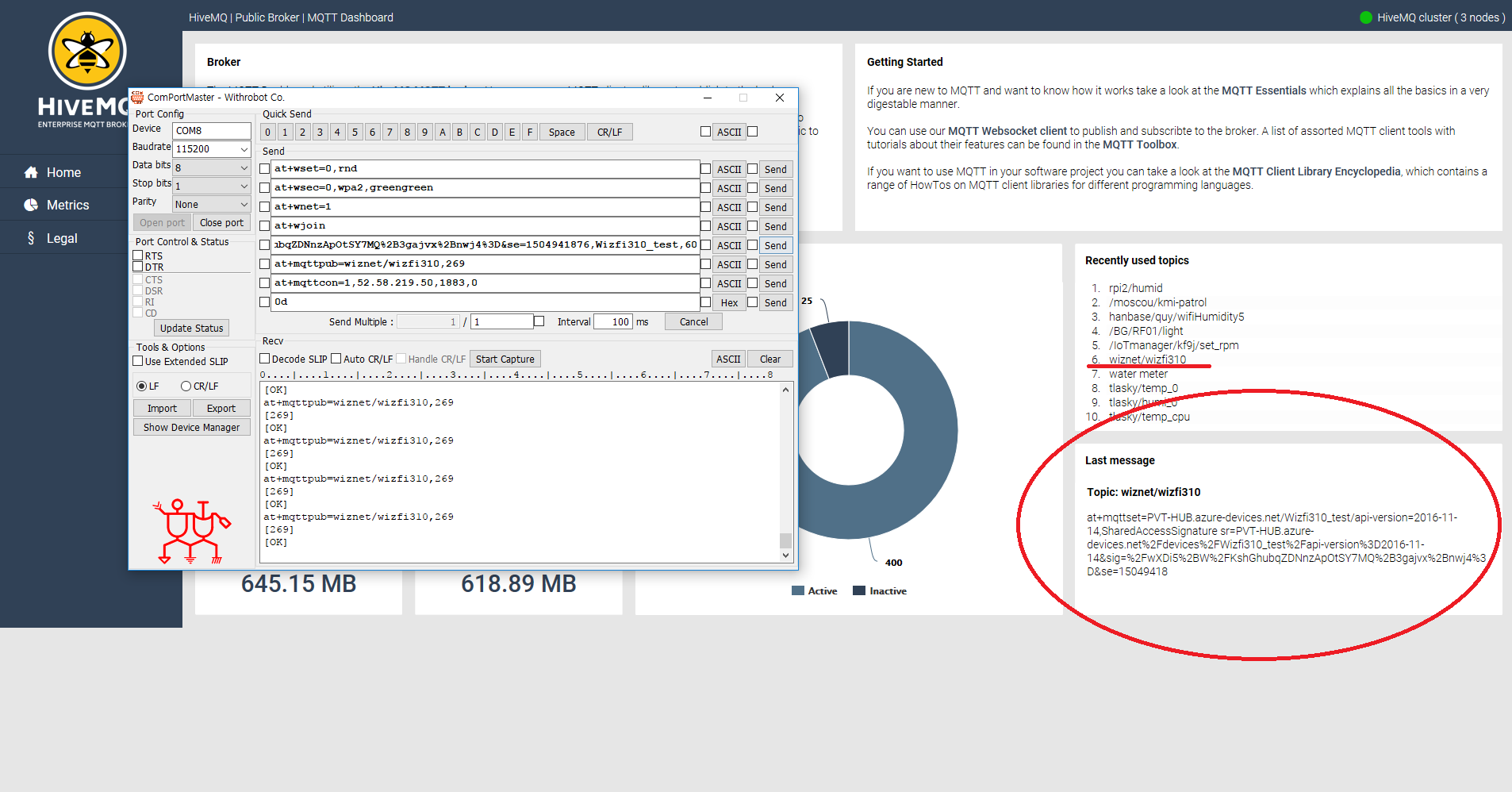Click Quick Send key A
1512x792 pixels.
(x=443, y=132)
